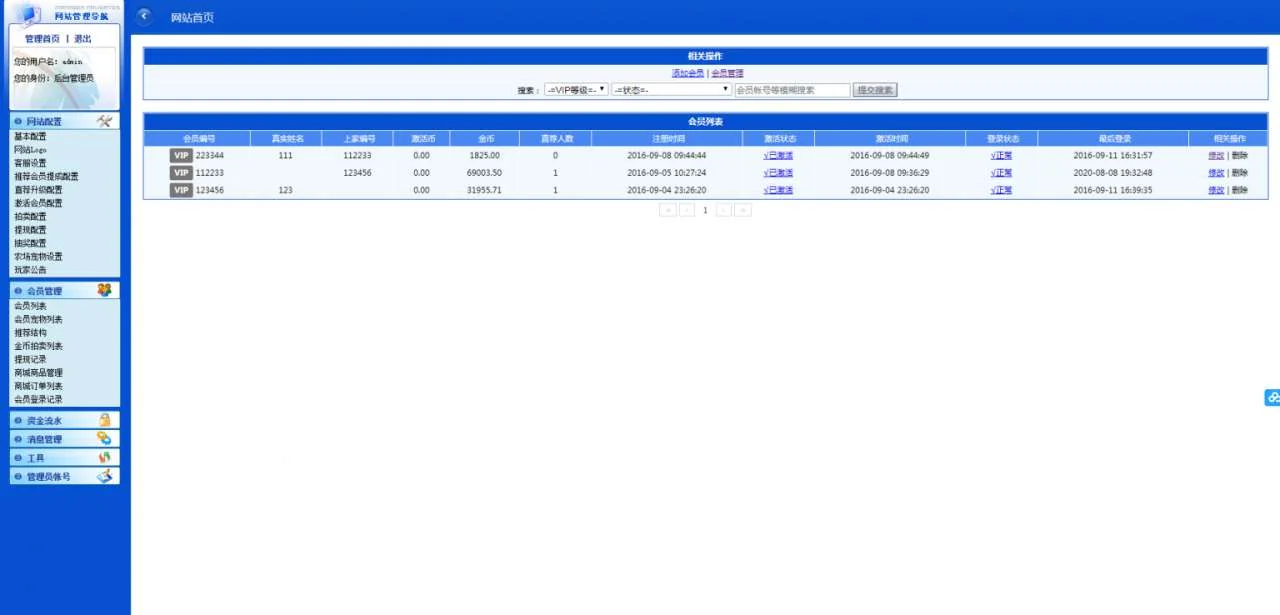The height and width of the screenshot is (615, 1280).
Task: Open 基本配置 in the sidebar menu
Action: point(30,136)
